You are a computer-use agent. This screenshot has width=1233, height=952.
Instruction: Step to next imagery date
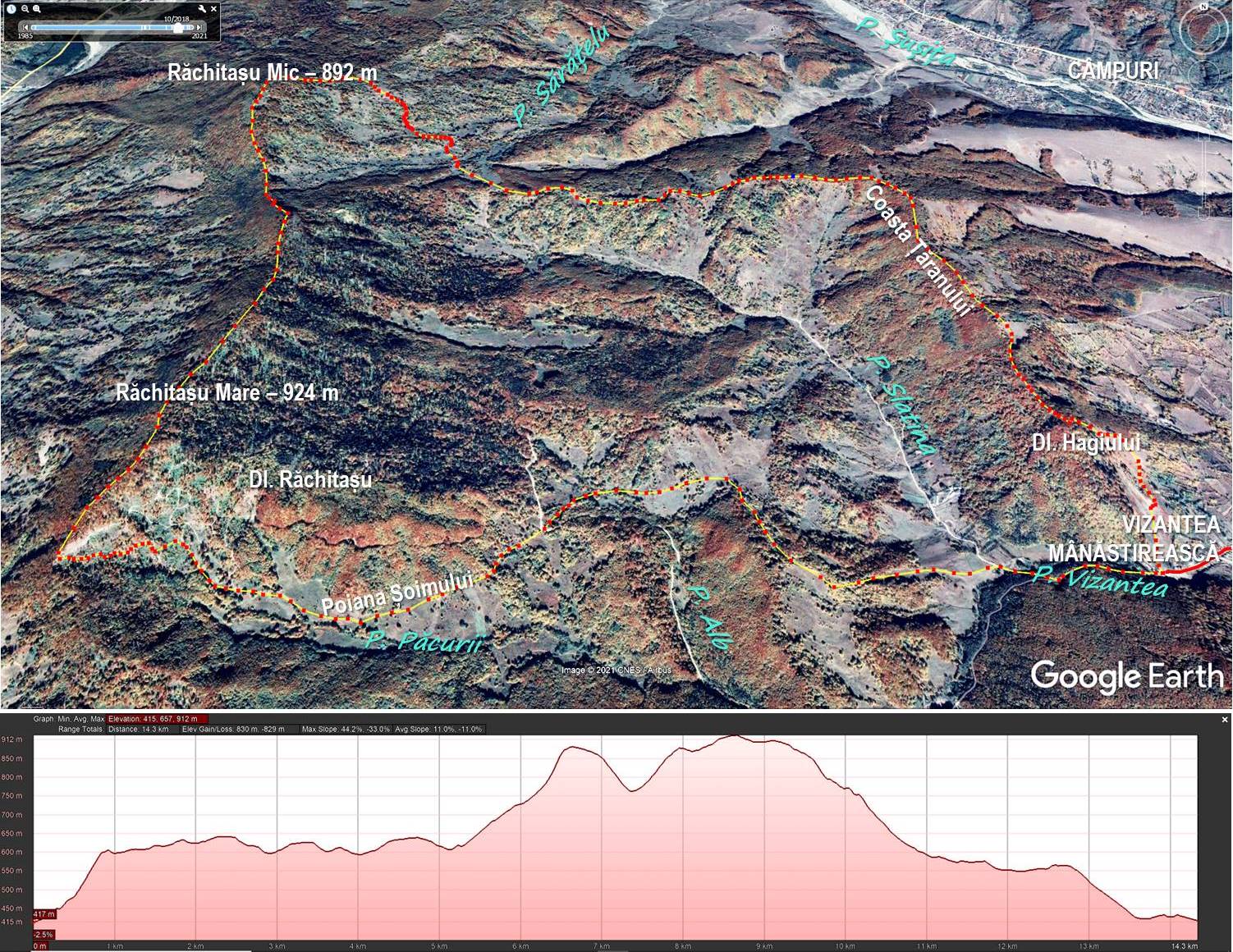pos(199,28)
